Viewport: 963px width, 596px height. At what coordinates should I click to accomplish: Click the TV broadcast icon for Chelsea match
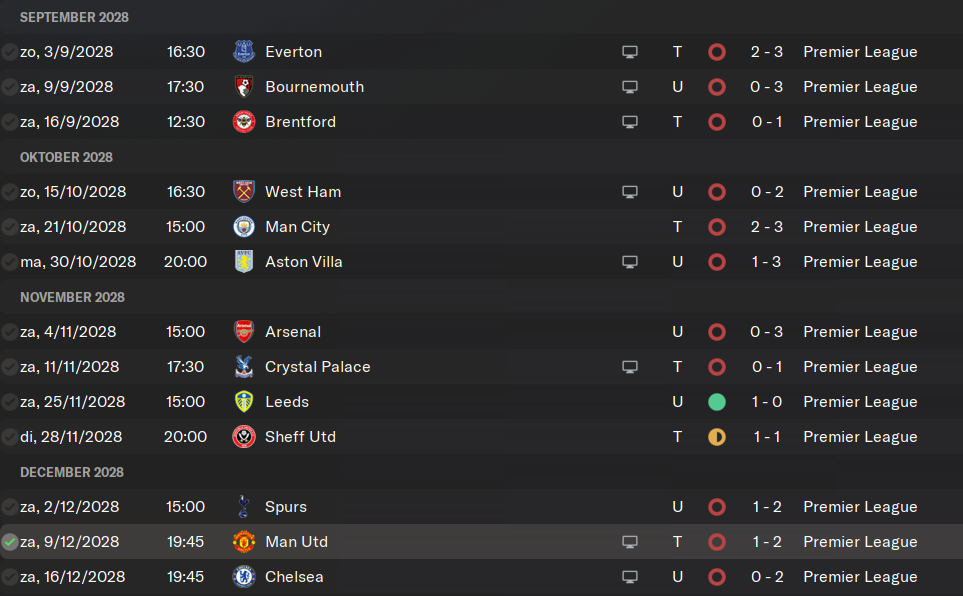(630, 577)
